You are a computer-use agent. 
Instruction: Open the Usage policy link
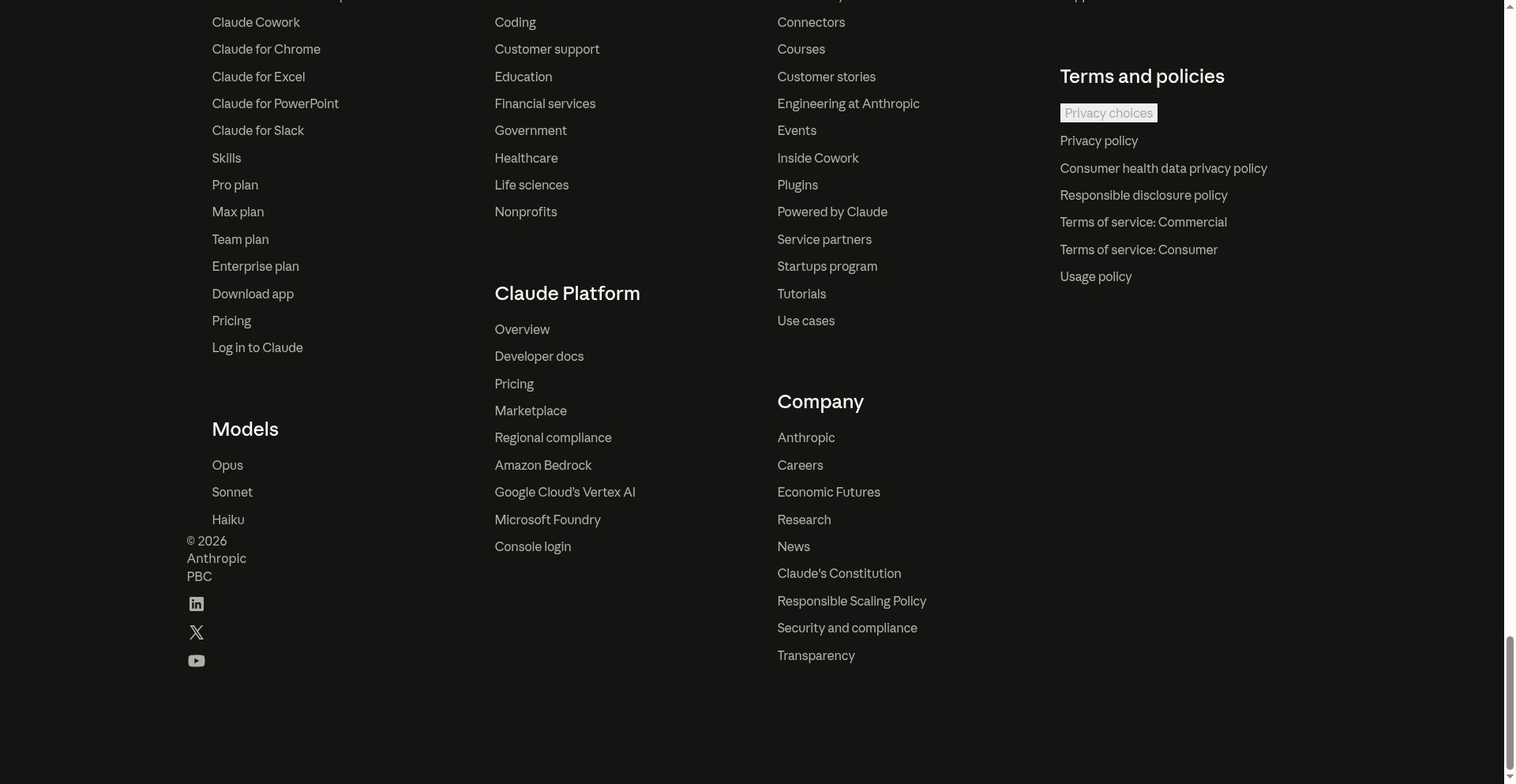pyautogui.click(x=1095, y=276)
